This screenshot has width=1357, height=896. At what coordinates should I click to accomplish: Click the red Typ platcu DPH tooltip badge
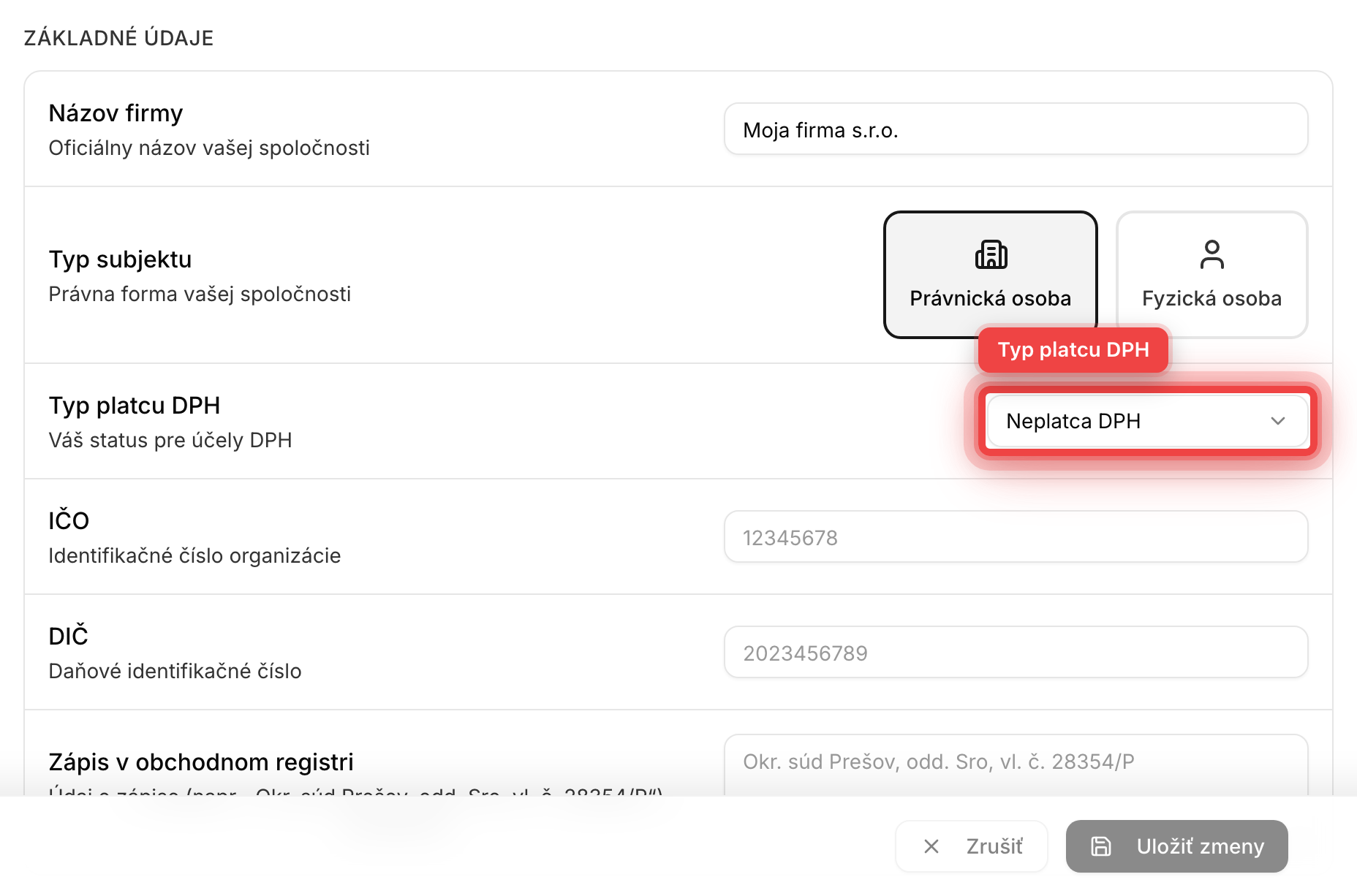click(1073, 350)
